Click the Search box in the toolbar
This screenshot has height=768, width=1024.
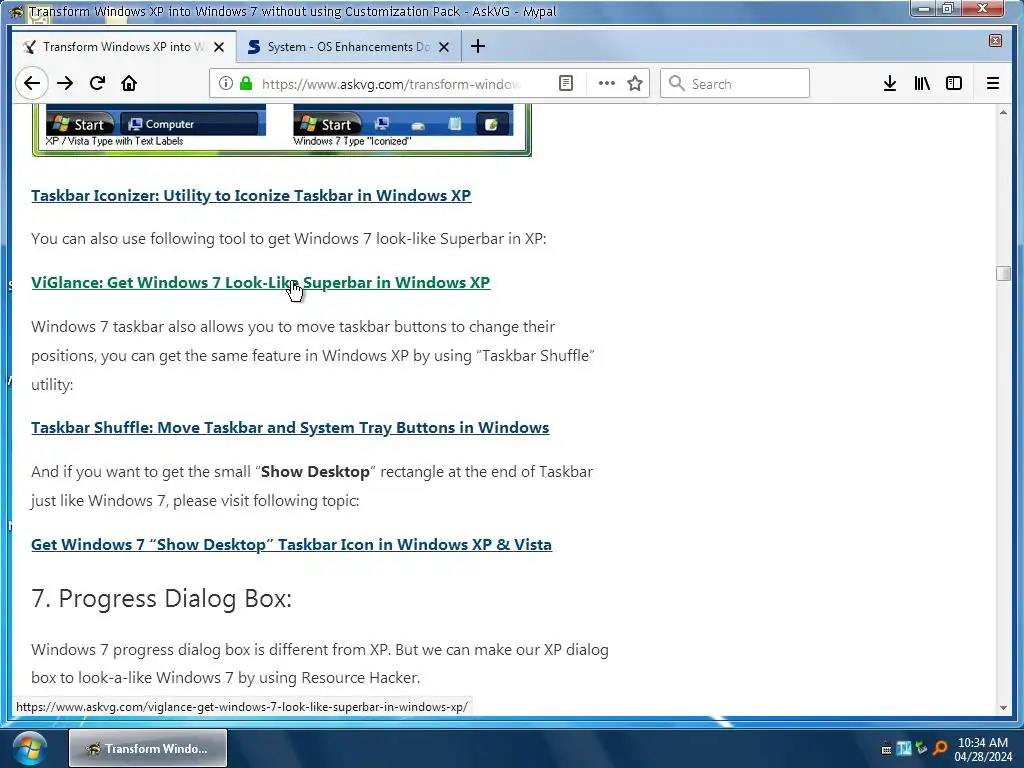click(x=735, y=83)
